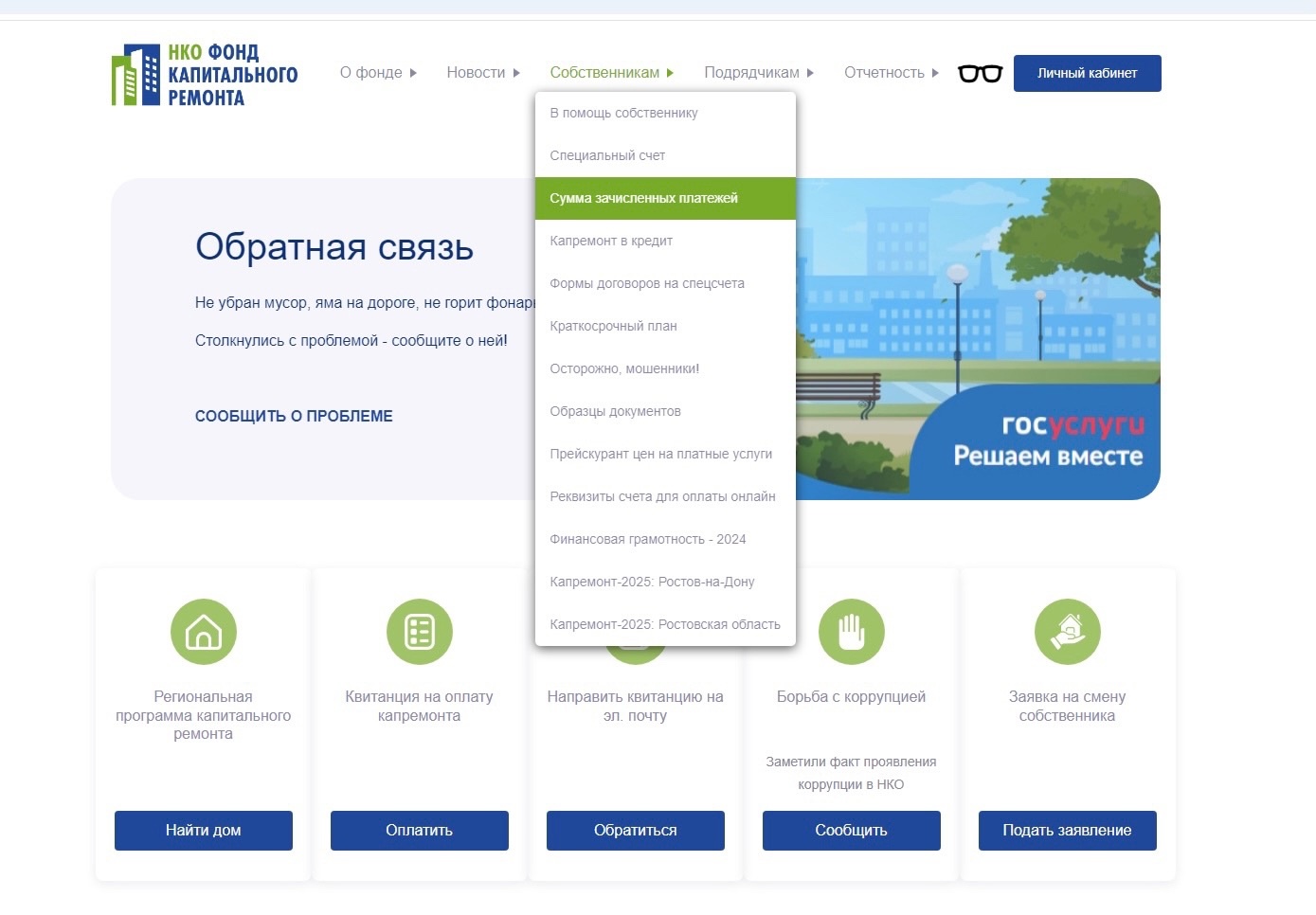Click the owner change hand-house icon
This screenshot has width=1316, height=915.
[1067, 632]
